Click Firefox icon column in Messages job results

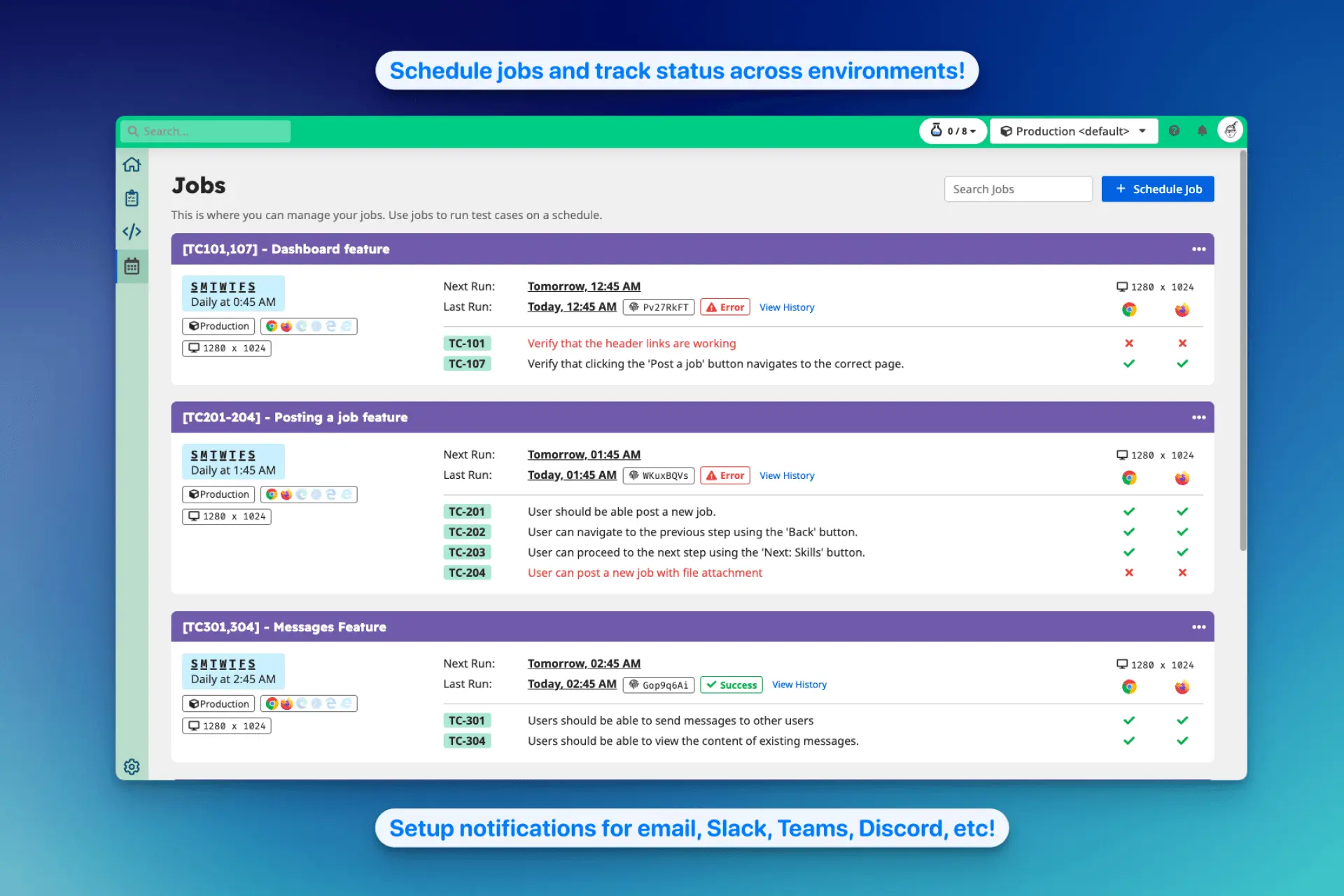click(1182, 687)
